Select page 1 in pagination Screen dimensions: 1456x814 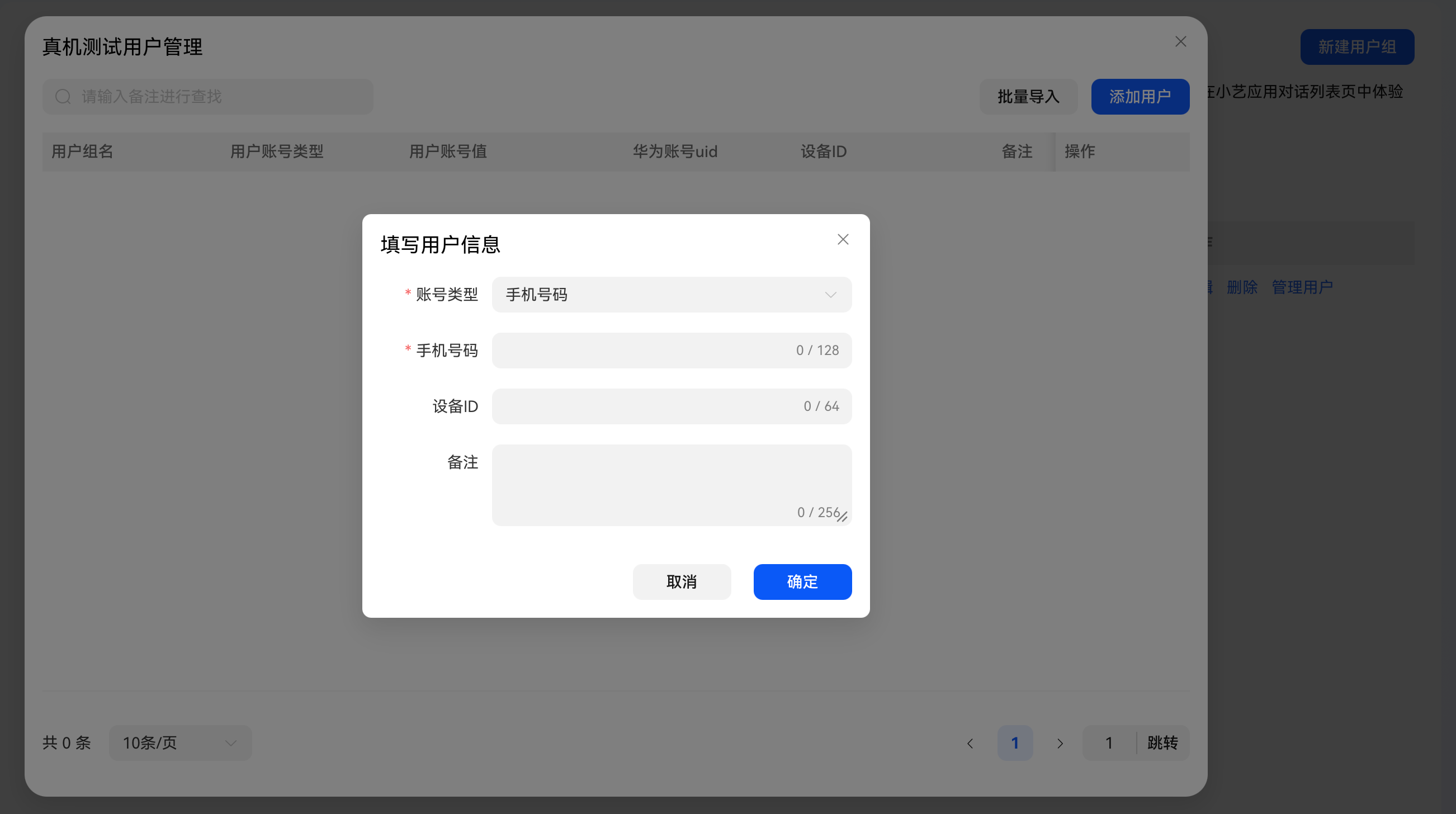tap(1015, 743)
